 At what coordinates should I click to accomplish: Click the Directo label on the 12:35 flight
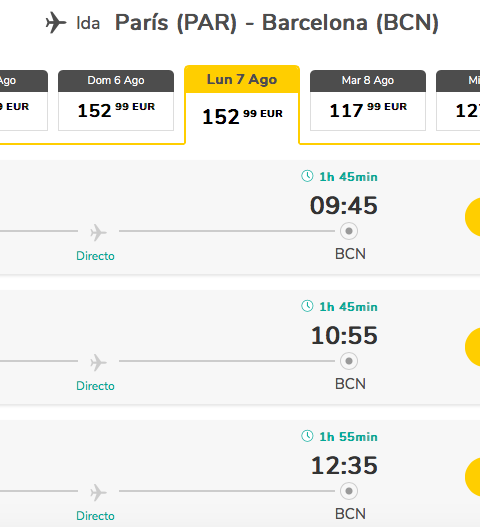[95, 516]
